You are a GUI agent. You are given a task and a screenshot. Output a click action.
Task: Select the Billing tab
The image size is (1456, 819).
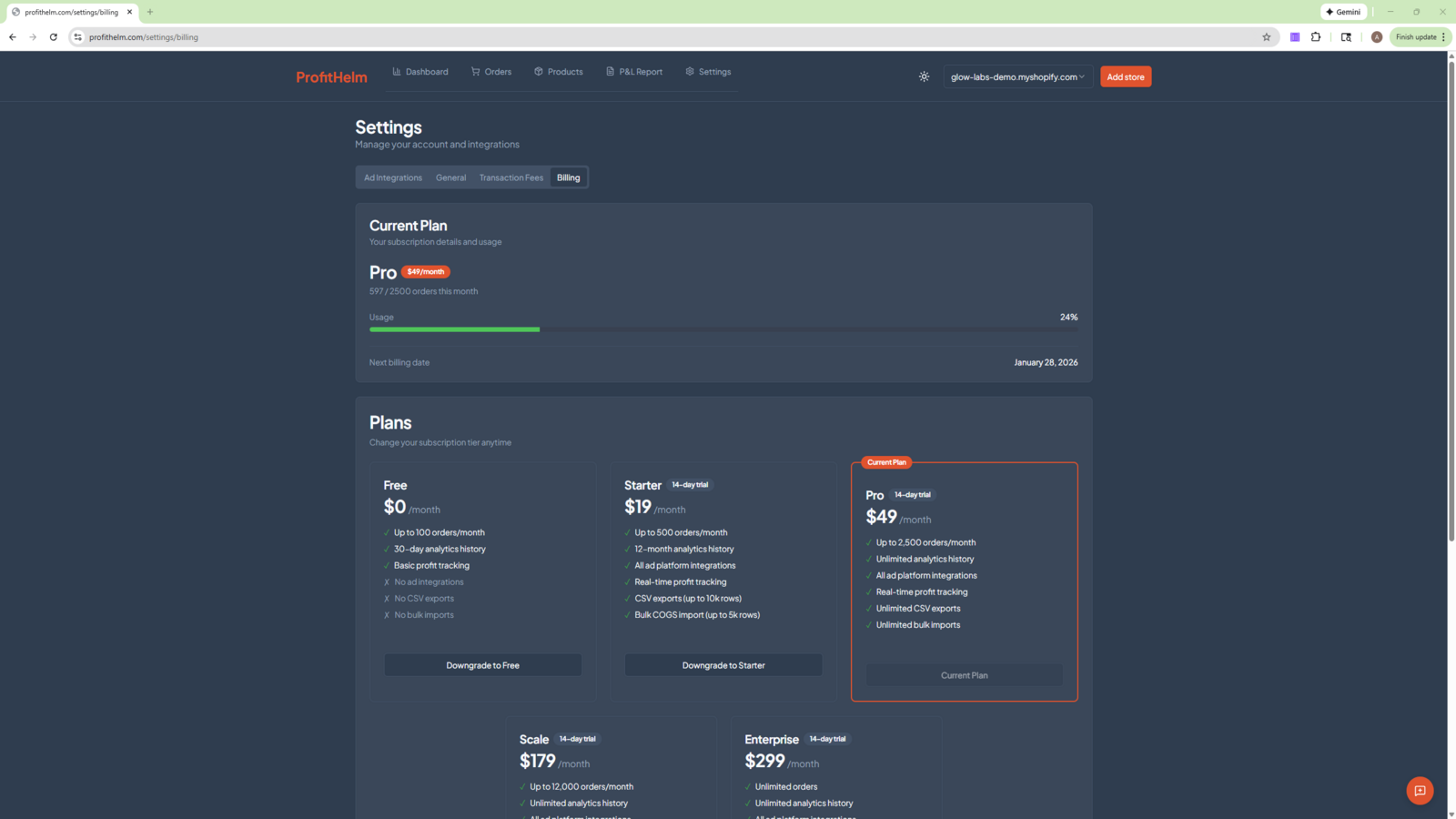point(569,177)
